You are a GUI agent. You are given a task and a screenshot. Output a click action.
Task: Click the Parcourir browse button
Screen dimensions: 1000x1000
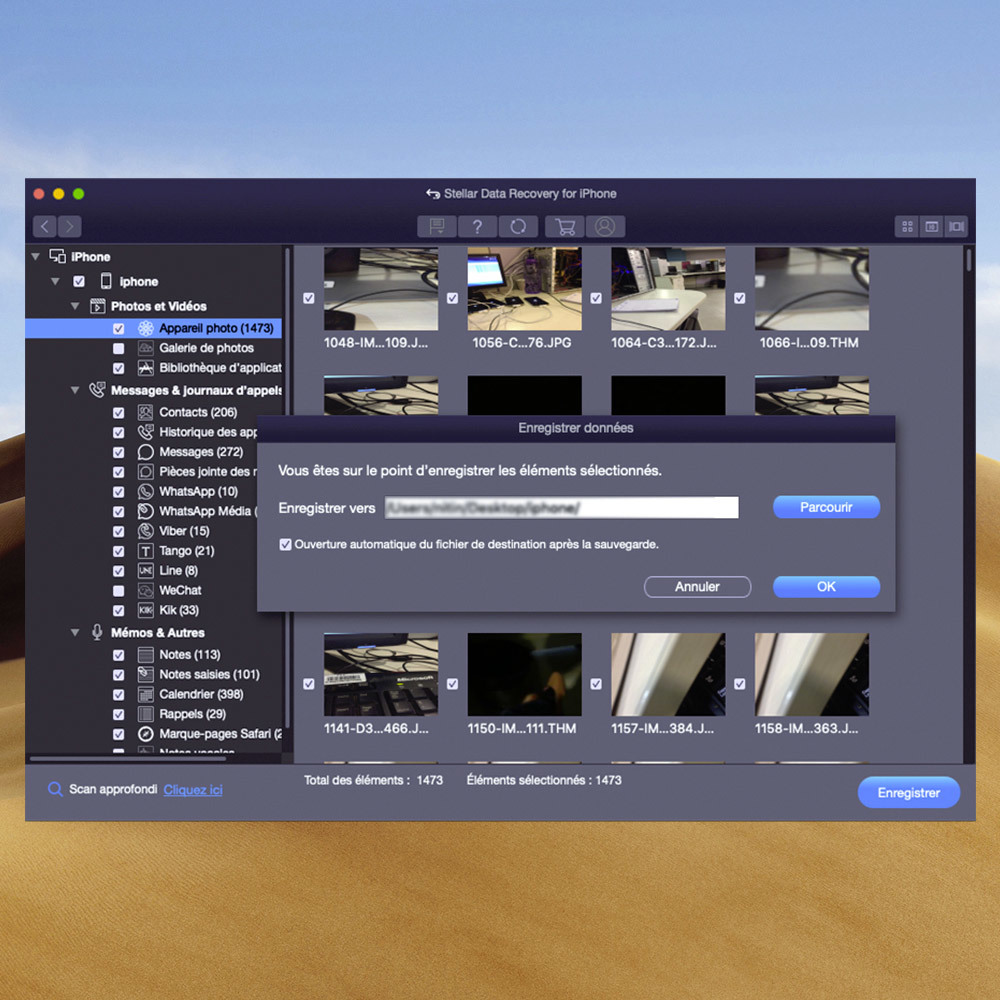(826, 507)
